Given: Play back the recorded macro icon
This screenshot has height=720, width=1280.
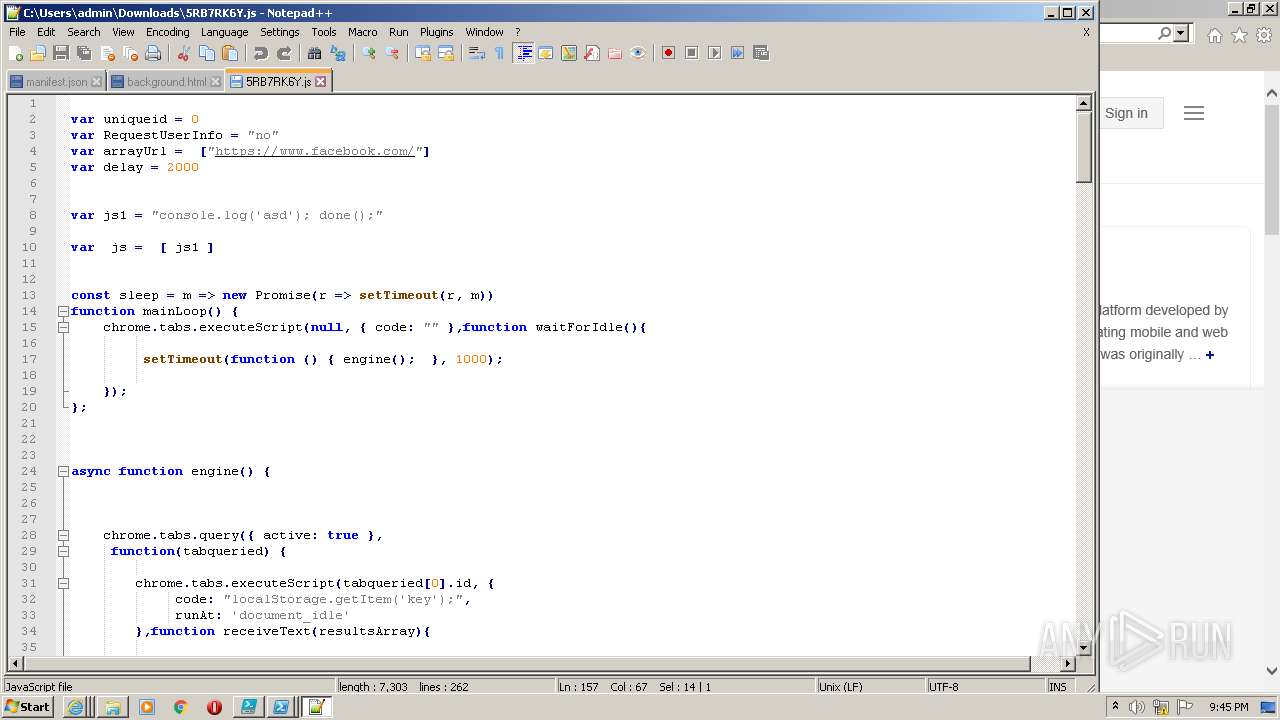Looking at the screenshot, I should 715,53.
